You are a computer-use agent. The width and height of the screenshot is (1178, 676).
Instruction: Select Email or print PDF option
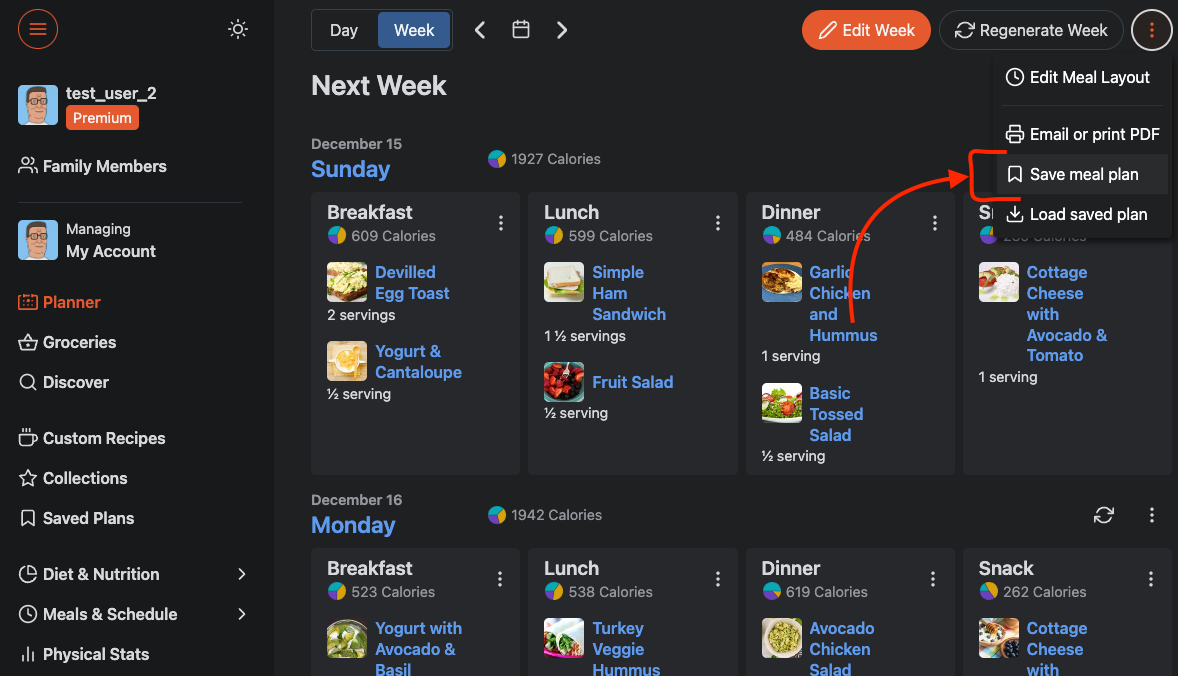tap(1083, 134)
